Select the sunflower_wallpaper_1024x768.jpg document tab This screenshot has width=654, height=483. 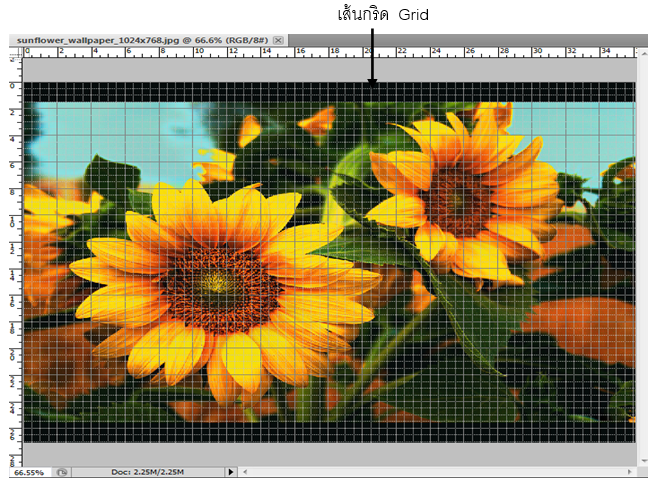click(138, 40)
